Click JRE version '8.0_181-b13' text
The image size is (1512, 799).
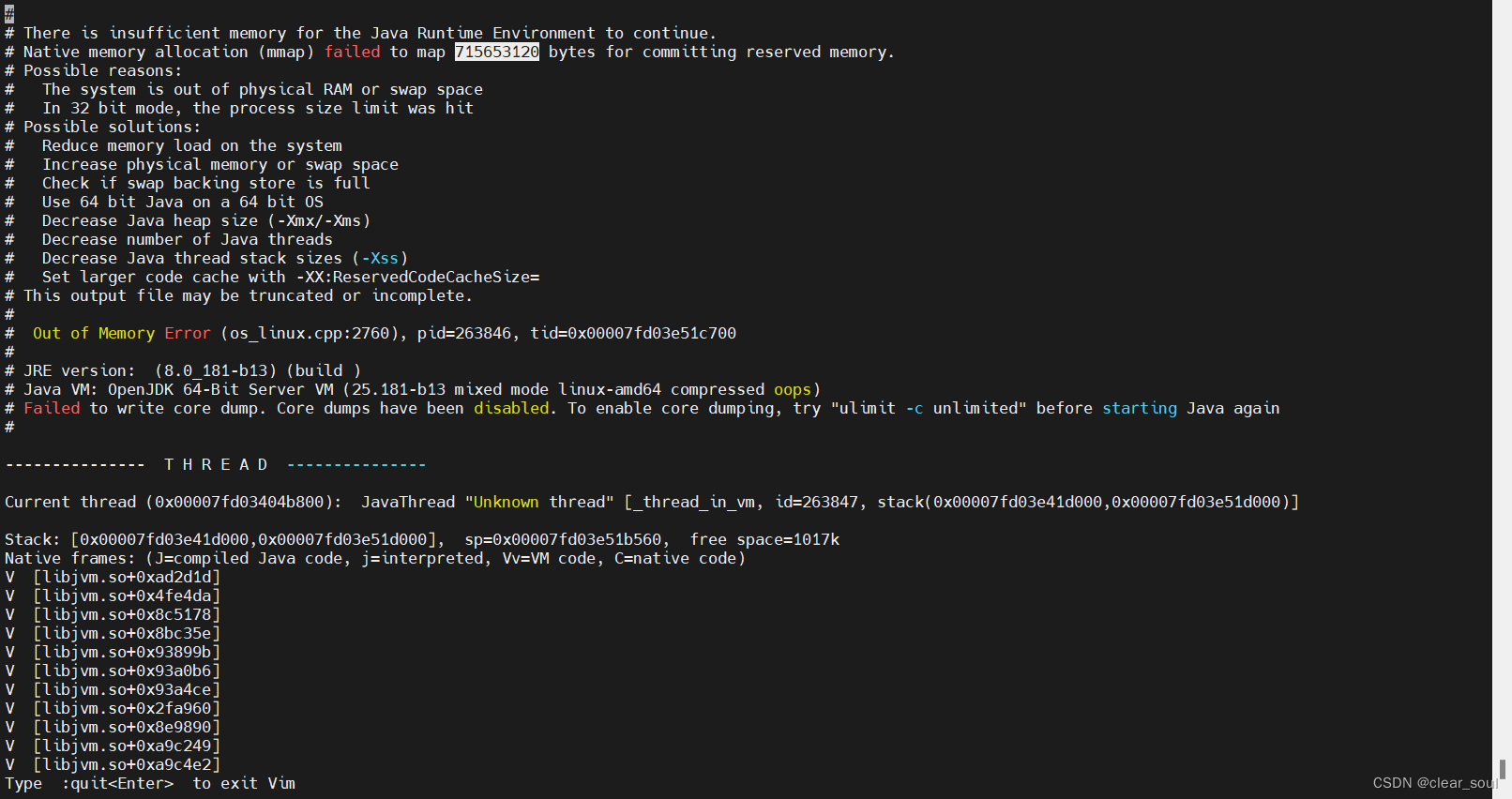pos(220,370)
